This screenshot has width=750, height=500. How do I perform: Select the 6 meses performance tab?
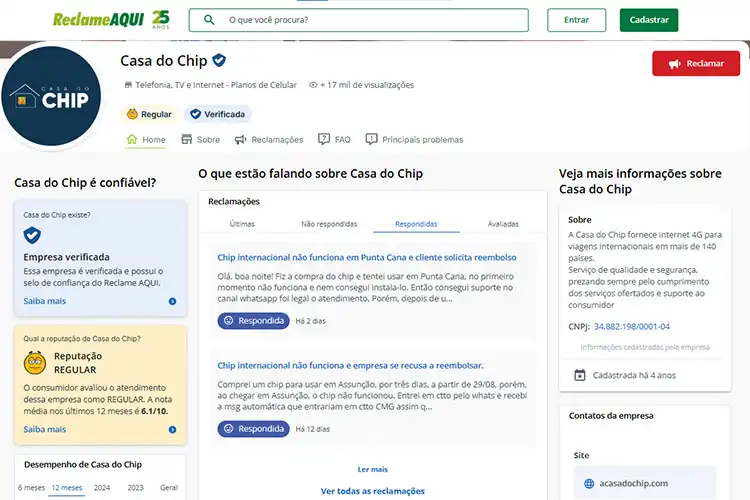tap(31, 488)
